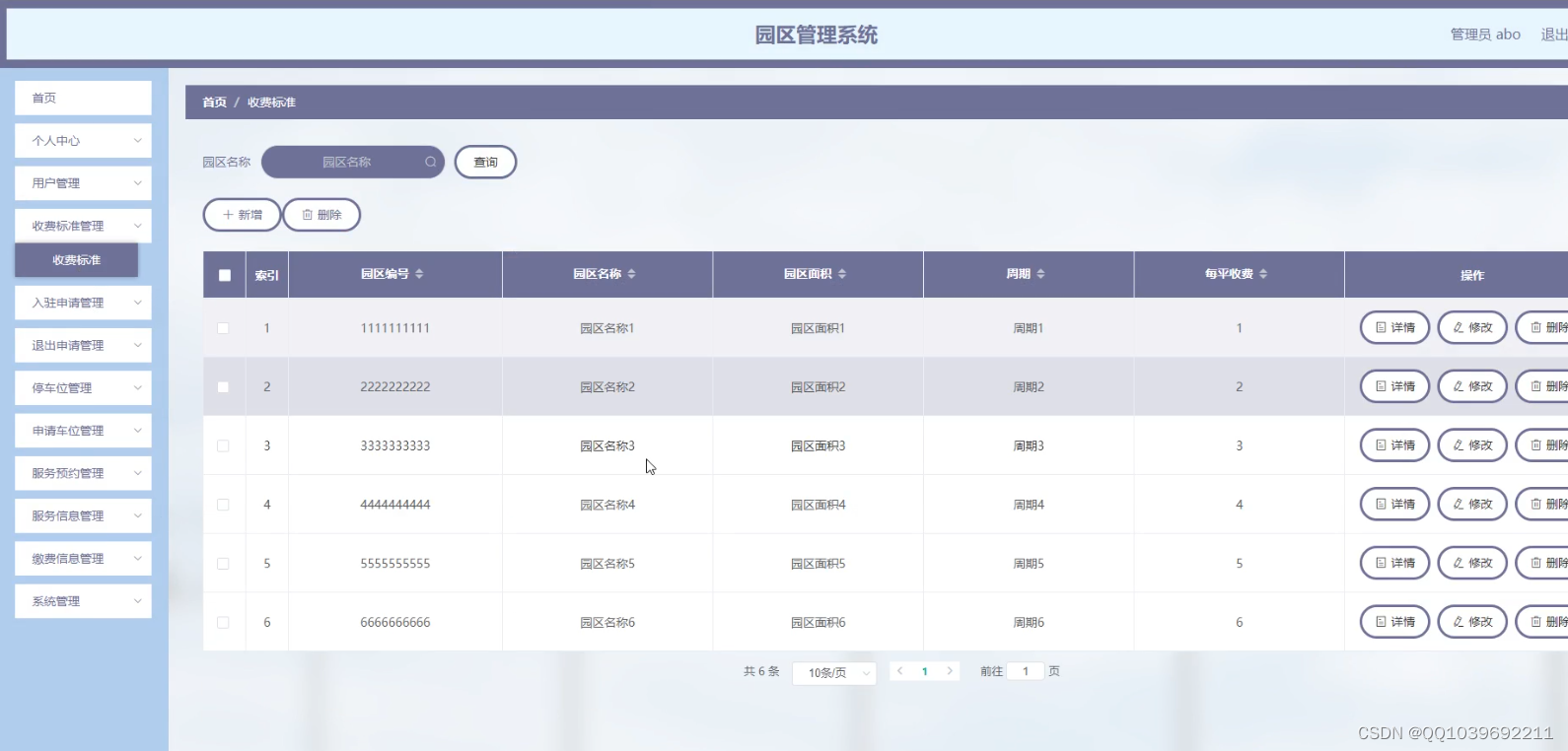Open the 首页 sidebar item
The height and width of the screenshot is (751, 1568).
[83, 98]
